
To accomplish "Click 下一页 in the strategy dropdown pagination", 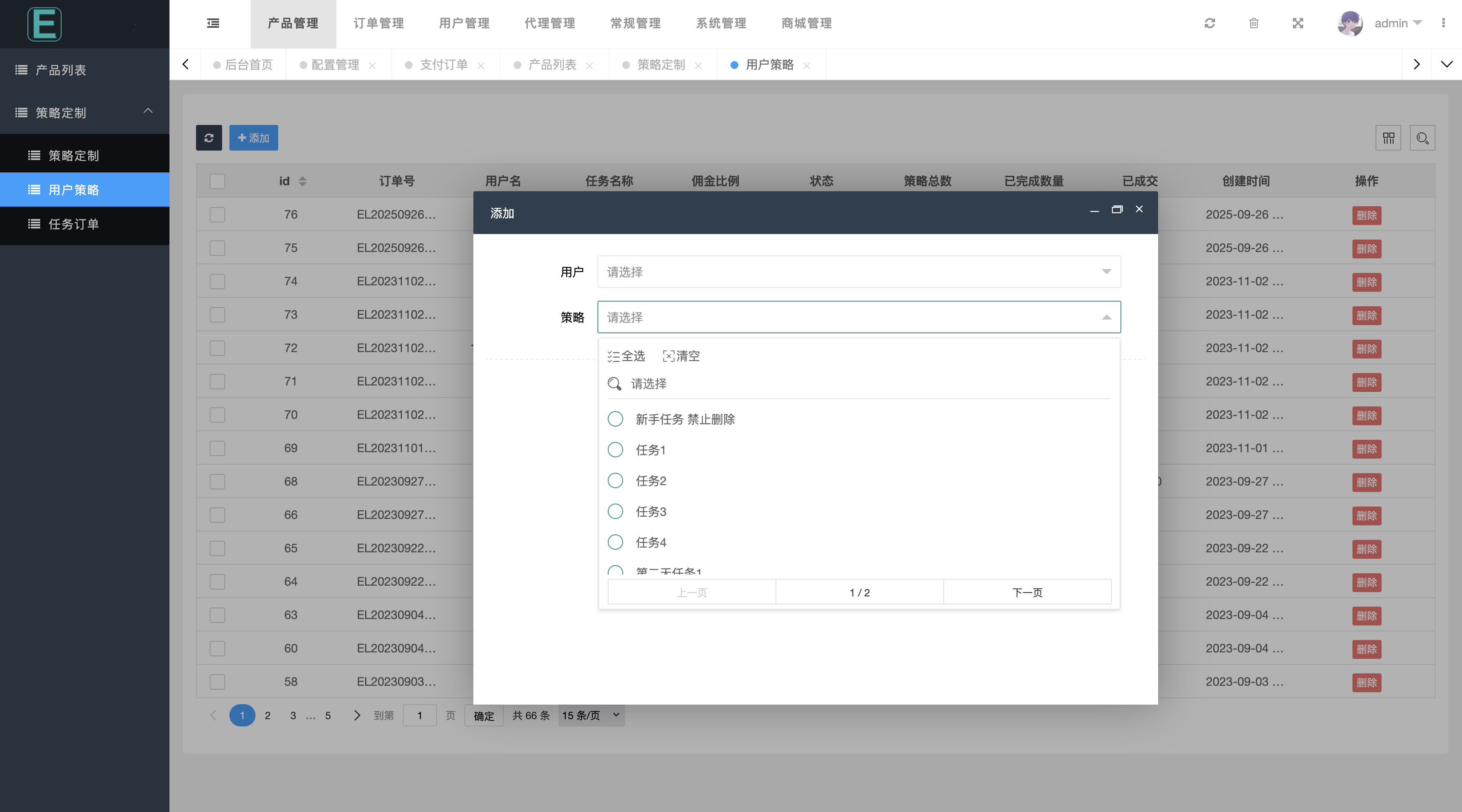I will coord(1027,592).
